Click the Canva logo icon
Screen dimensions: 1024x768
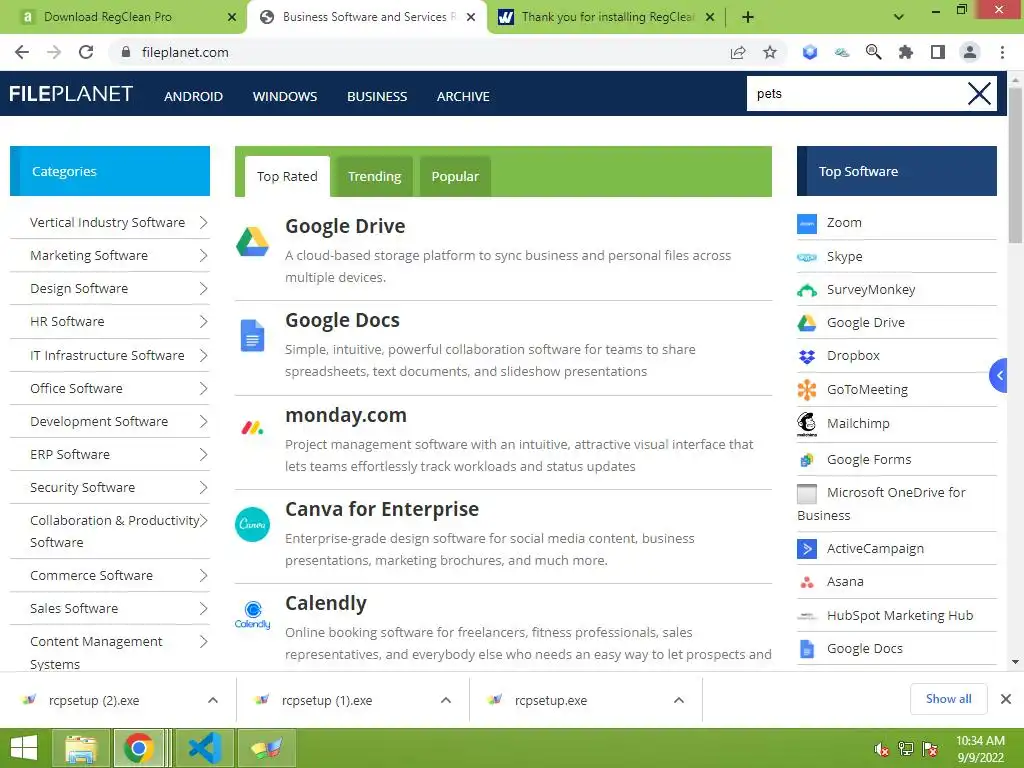[x=252, y=524]
